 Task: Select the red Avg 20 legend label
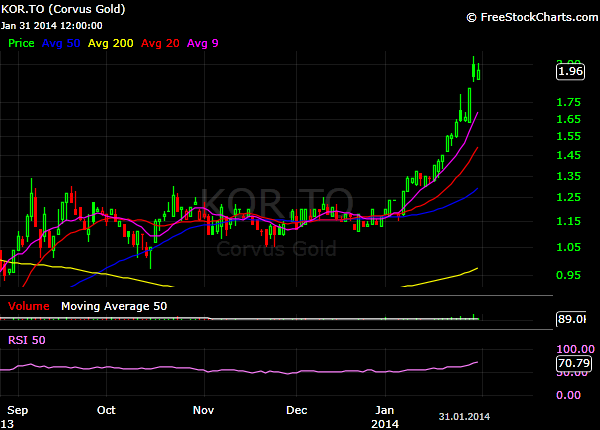coord(160,43)
